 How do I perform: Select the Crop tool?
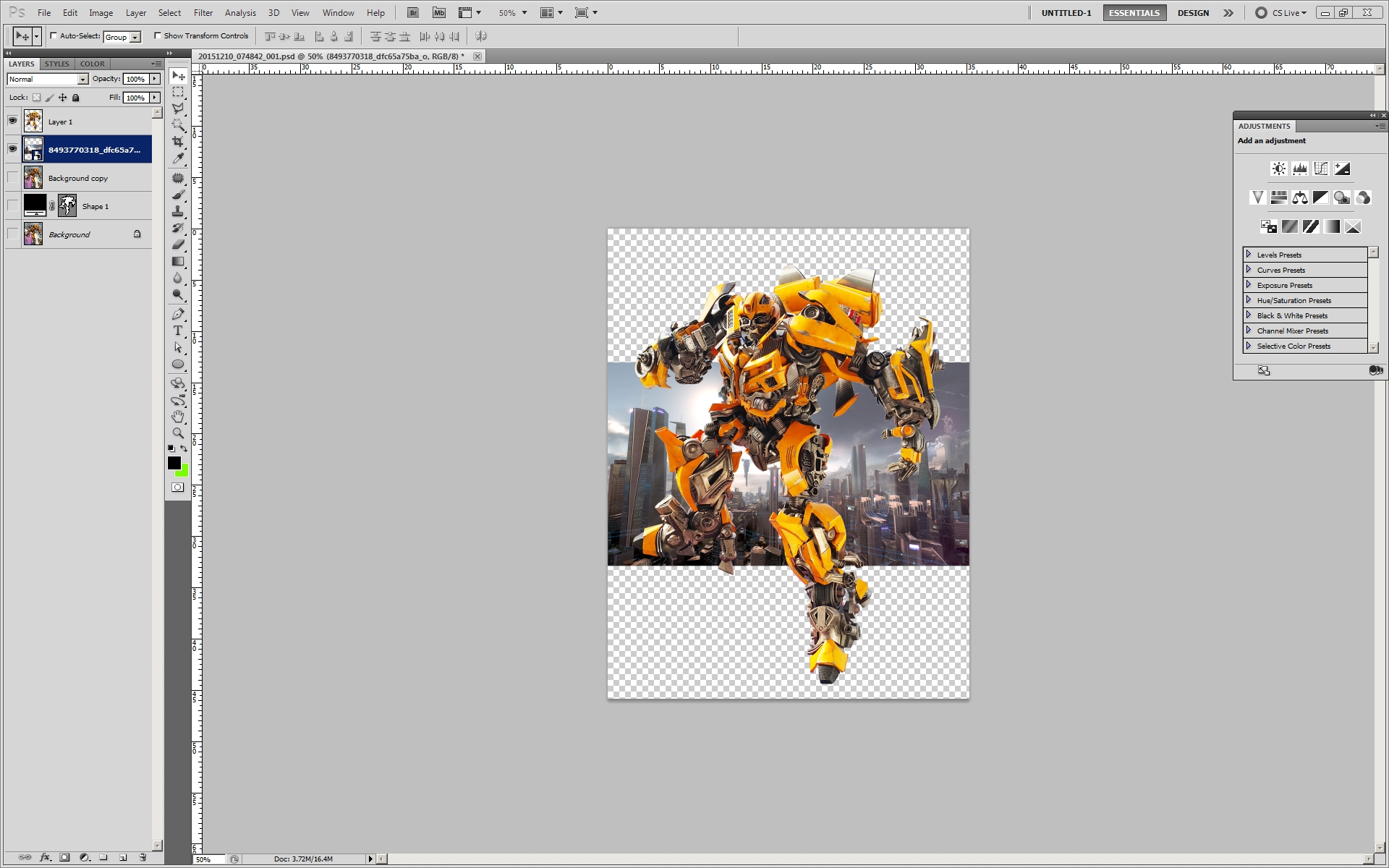pos(178,142)
